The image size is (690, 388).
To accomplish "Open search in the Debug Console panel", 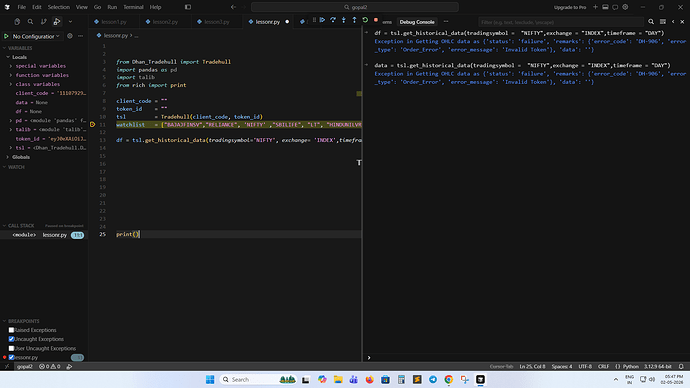I will [651, 22].
